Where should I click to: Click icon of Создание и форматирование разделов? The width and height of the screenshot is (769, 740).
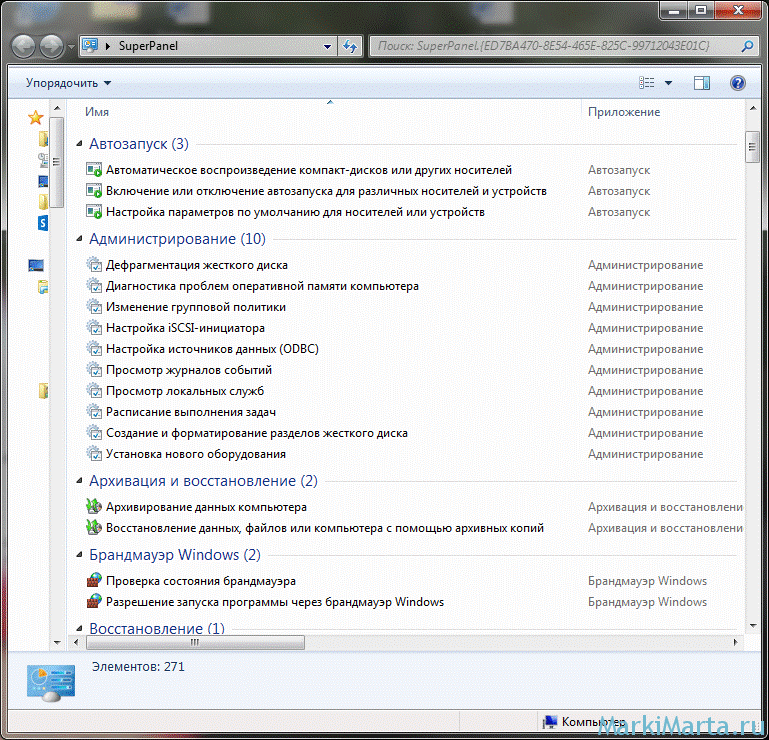(x=94, y=434)
